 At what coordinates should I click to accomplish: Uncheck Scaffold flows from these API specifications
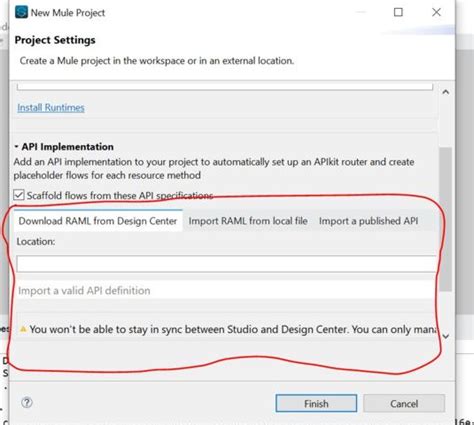pyautogui.click(x=19, y=195)
